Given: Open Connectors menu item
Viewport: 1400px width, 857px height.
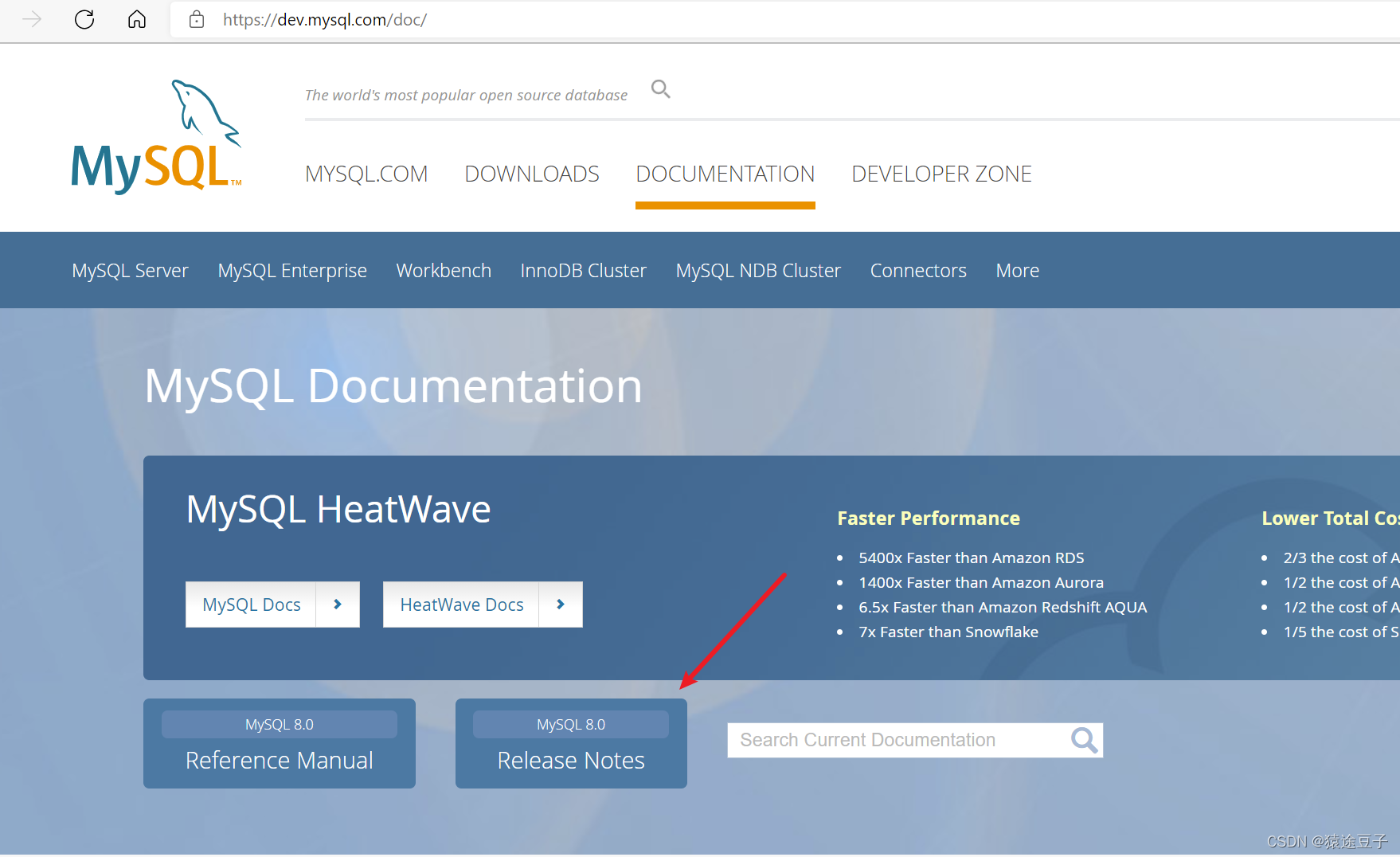Looking at the screenshot, I should [x=918, y=271].
